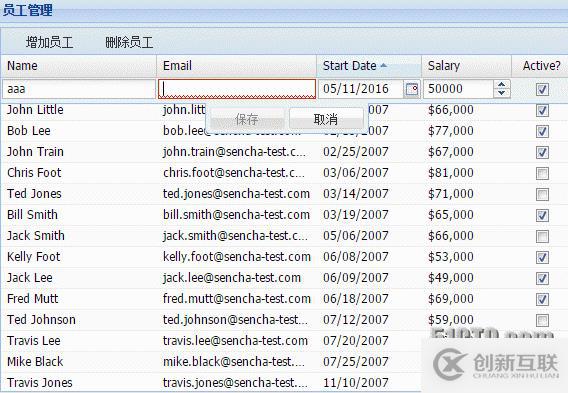Image resolution: width=568 pixels, height=393 pixels.
Task: Toggle Active checkbox for Jack Lee
Action: coord(542,279)
